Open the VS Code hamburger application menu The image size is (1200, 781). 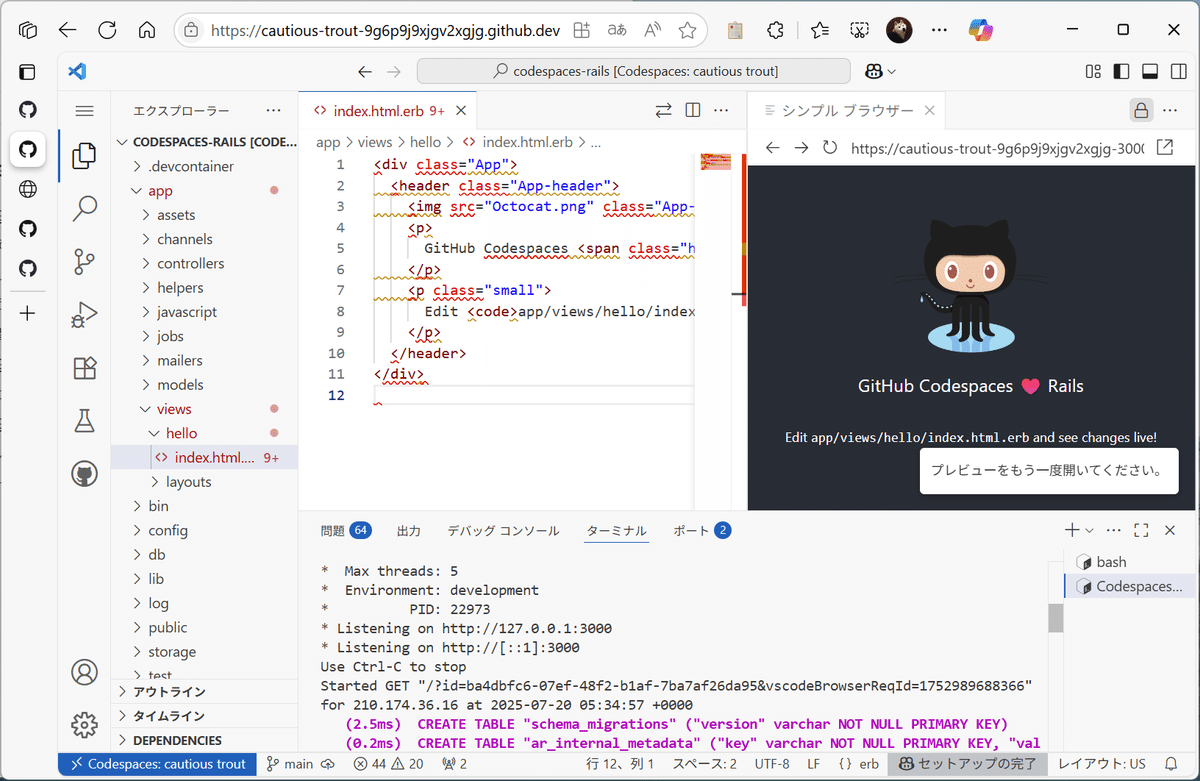tap(85, 111)
